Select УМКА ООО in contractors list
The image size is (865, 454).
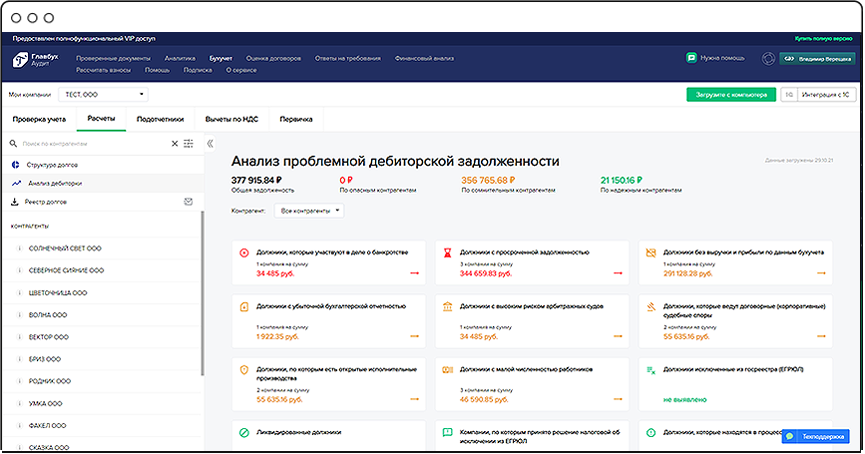point(46,404)
